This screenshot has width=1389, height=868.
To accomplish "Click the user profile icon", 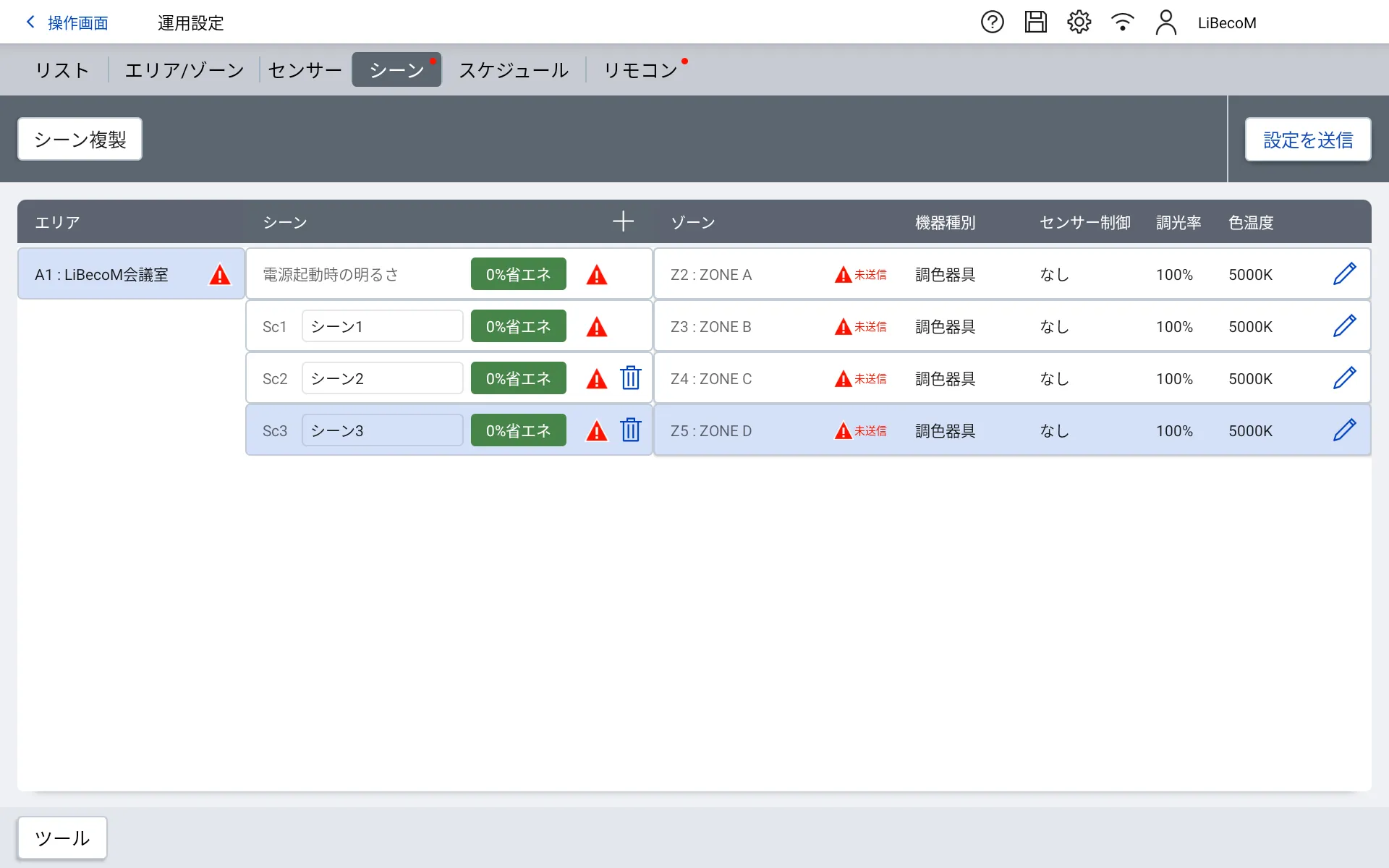I will (x=1165, y=22).
